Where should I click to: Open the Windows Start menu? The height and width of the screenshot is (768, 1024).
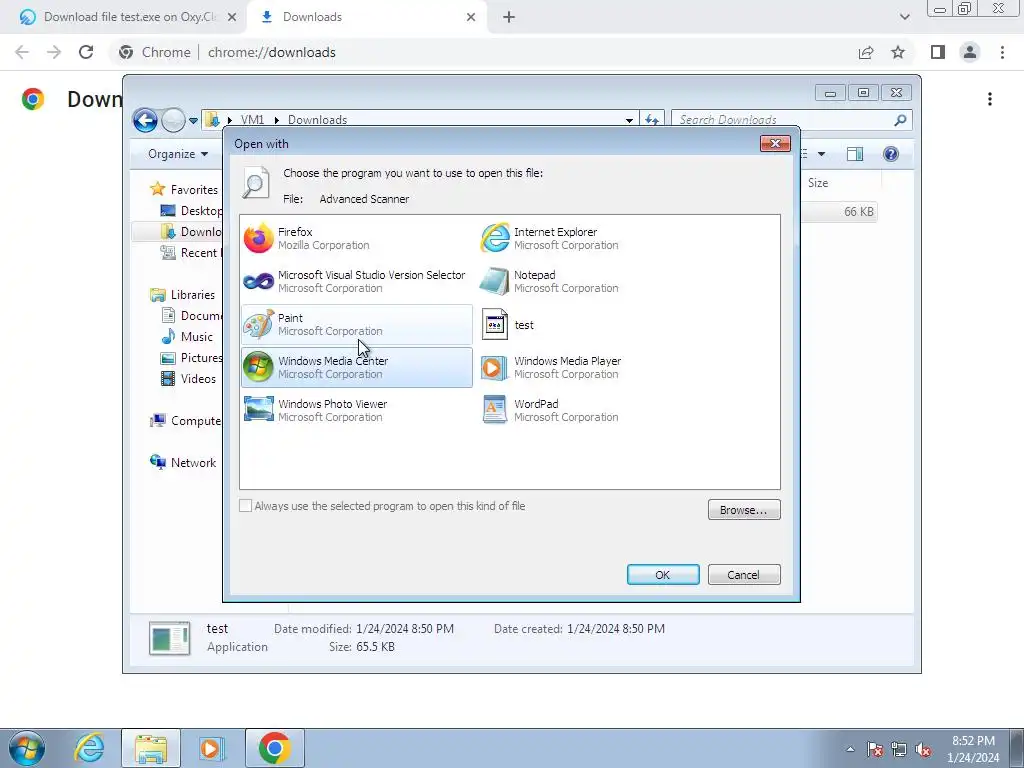pos(27,748)
